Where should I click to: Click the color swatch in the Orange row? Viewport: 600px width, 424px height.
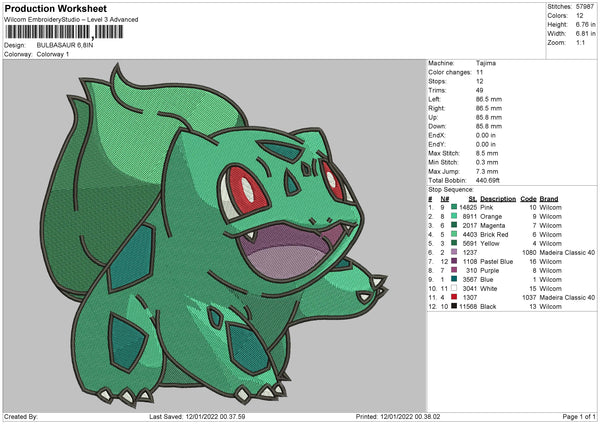[x=454, y=216]
